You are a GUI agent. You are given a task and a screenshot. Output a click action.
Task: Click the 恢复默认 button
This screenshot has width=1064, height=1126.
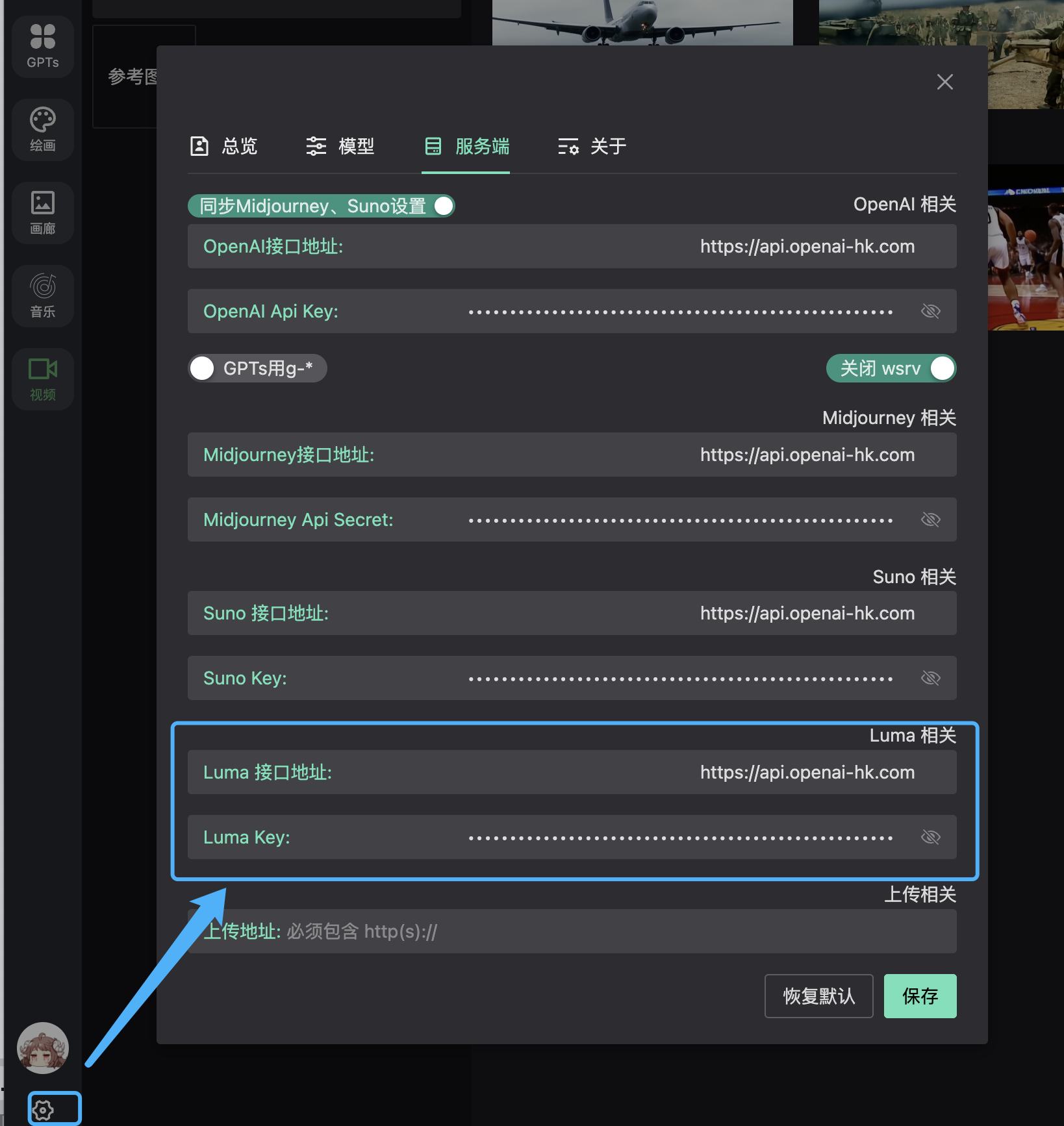(818, 995)
